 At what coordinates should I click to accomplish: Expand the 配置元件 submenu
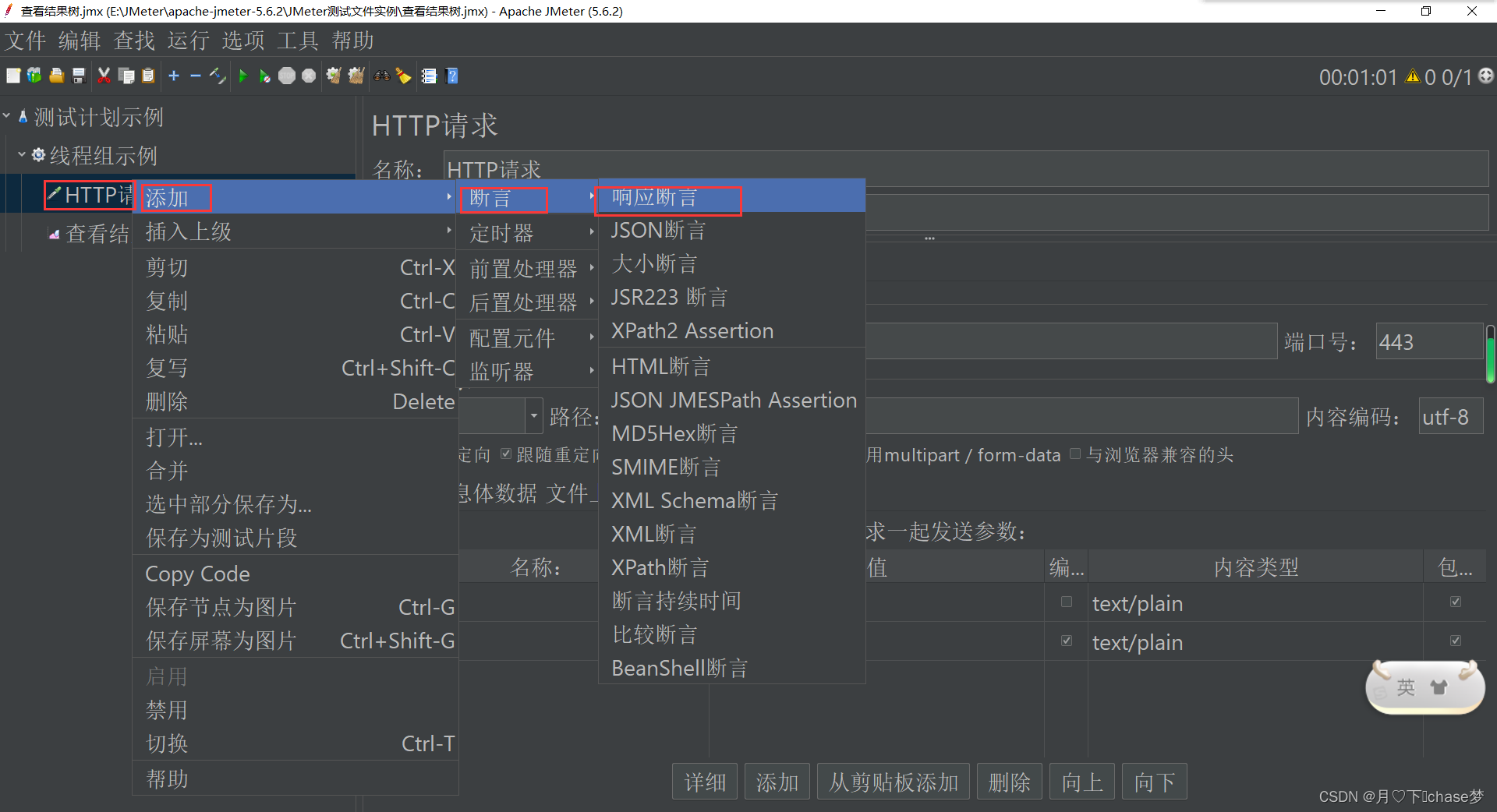(x=528, y=337)
